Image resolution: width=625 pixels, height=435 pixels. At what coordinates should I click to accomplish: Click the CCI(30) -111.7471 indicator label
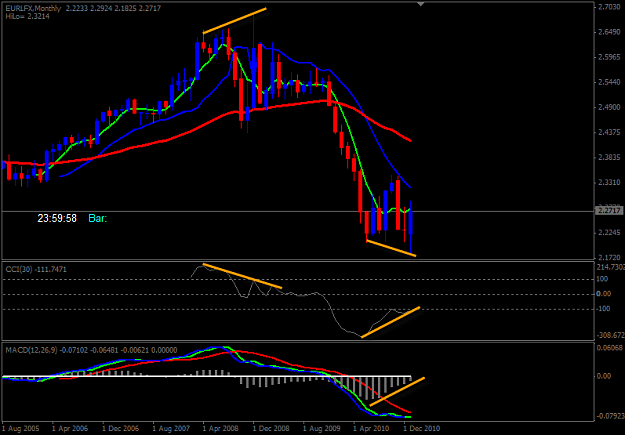(36, 270)
